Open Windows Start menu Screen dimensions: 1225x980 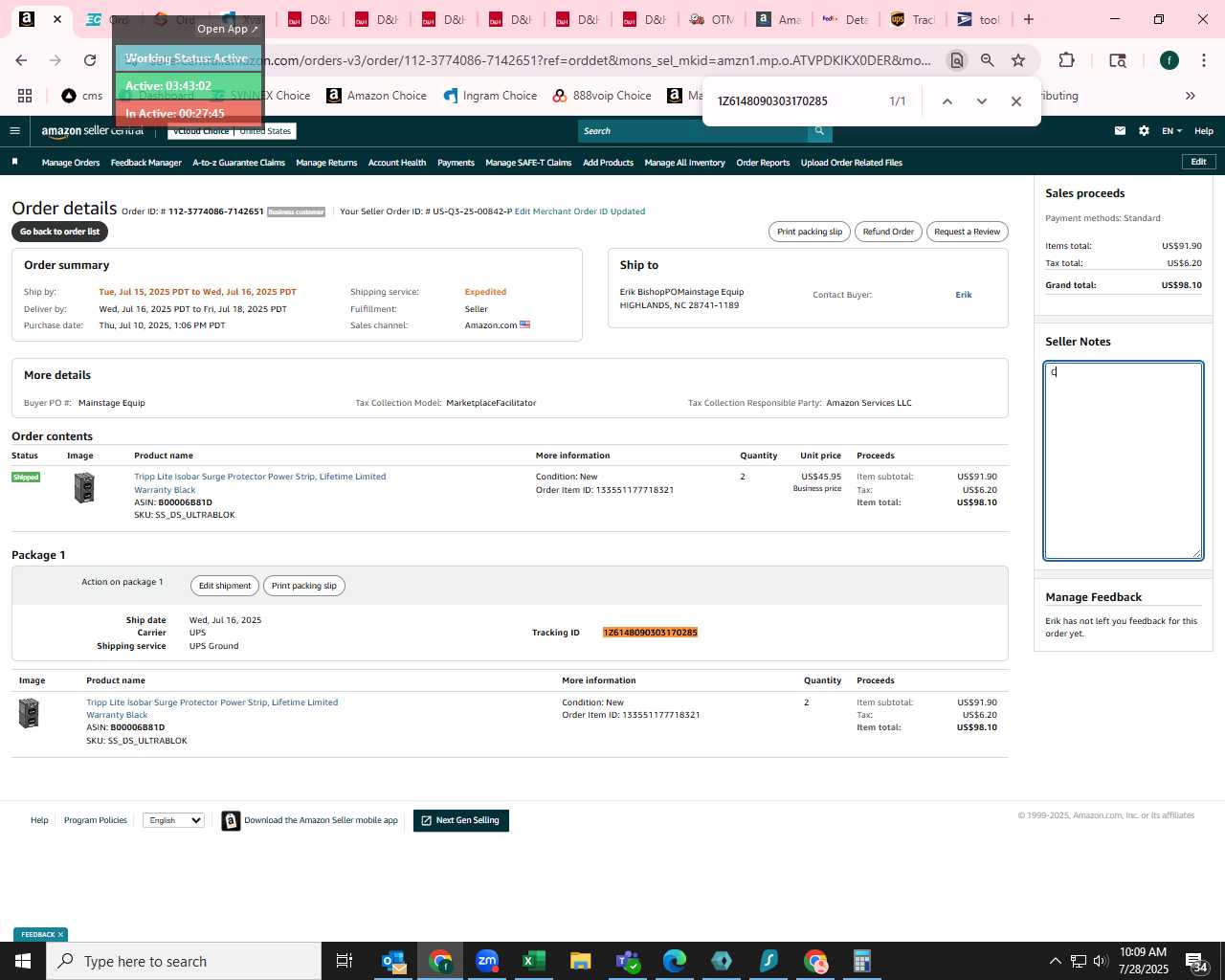[23, 961]
